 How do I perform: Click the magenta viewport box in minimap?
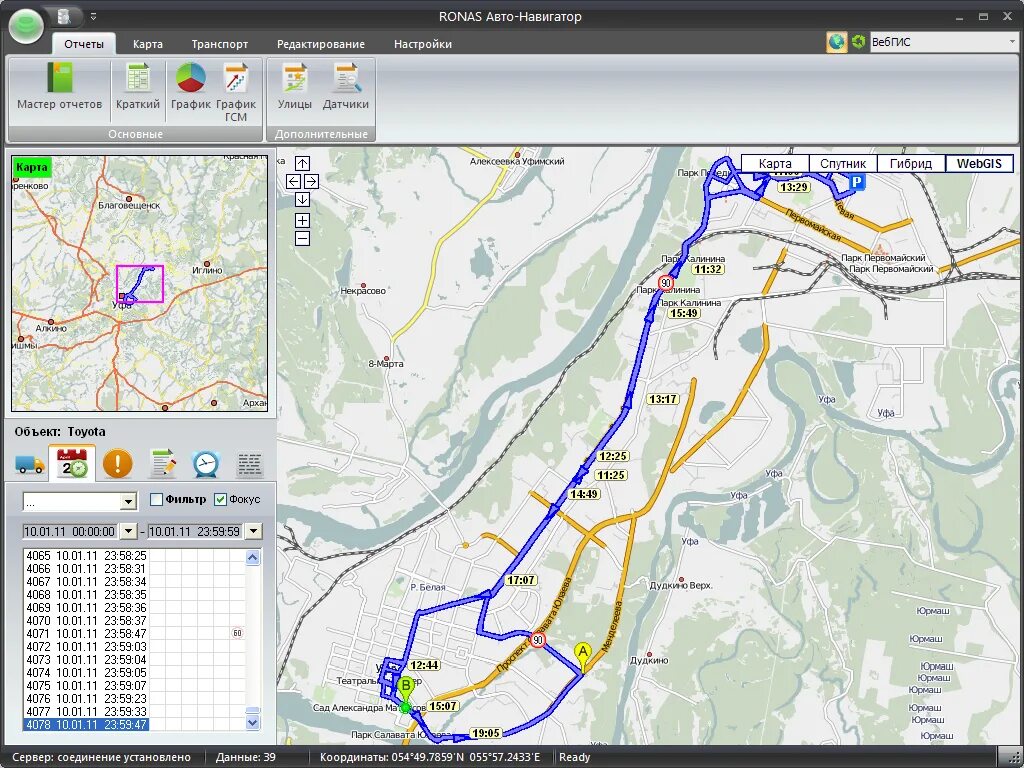140,283
